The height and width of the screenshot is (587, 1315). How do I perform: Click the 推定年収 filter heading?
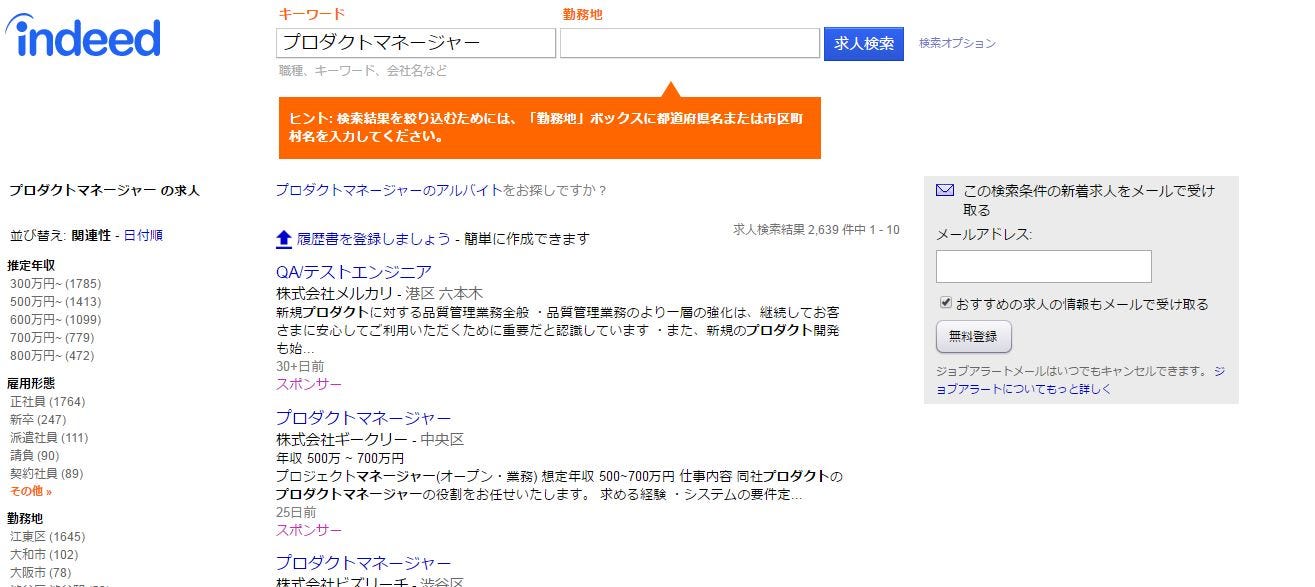coord(31,266)
